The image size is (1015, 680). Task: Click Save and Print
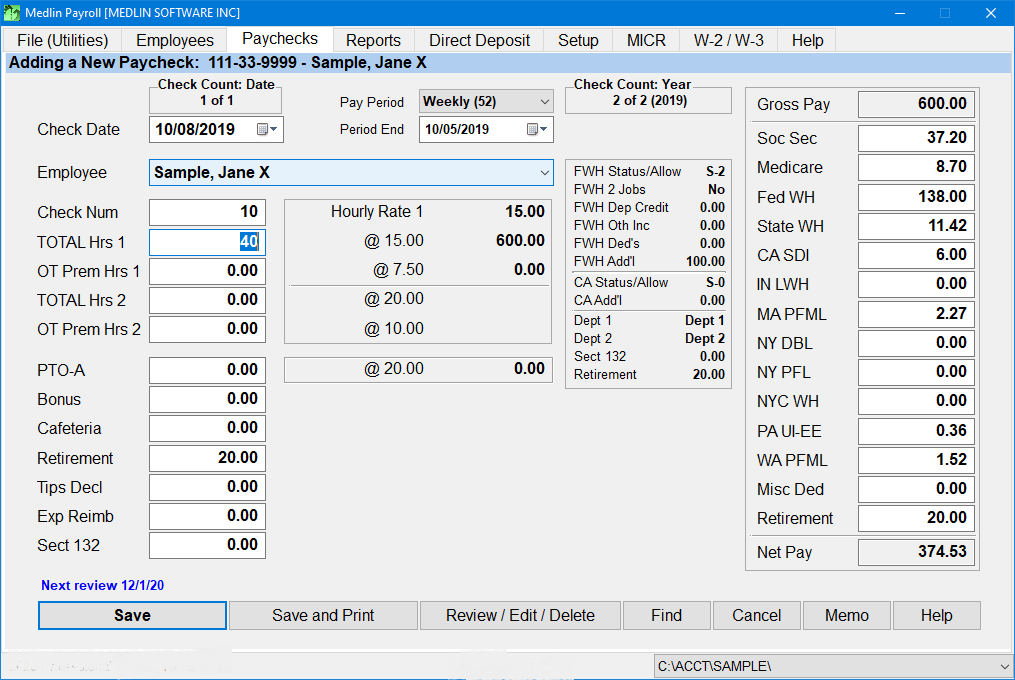pos(322,615)
